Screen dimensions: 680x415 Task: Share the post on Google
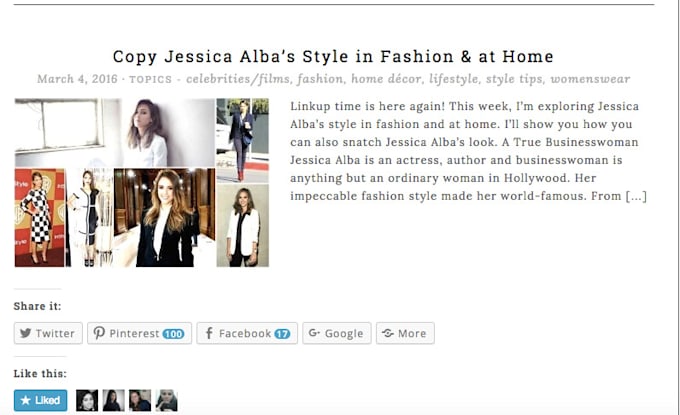pos(337,333)
